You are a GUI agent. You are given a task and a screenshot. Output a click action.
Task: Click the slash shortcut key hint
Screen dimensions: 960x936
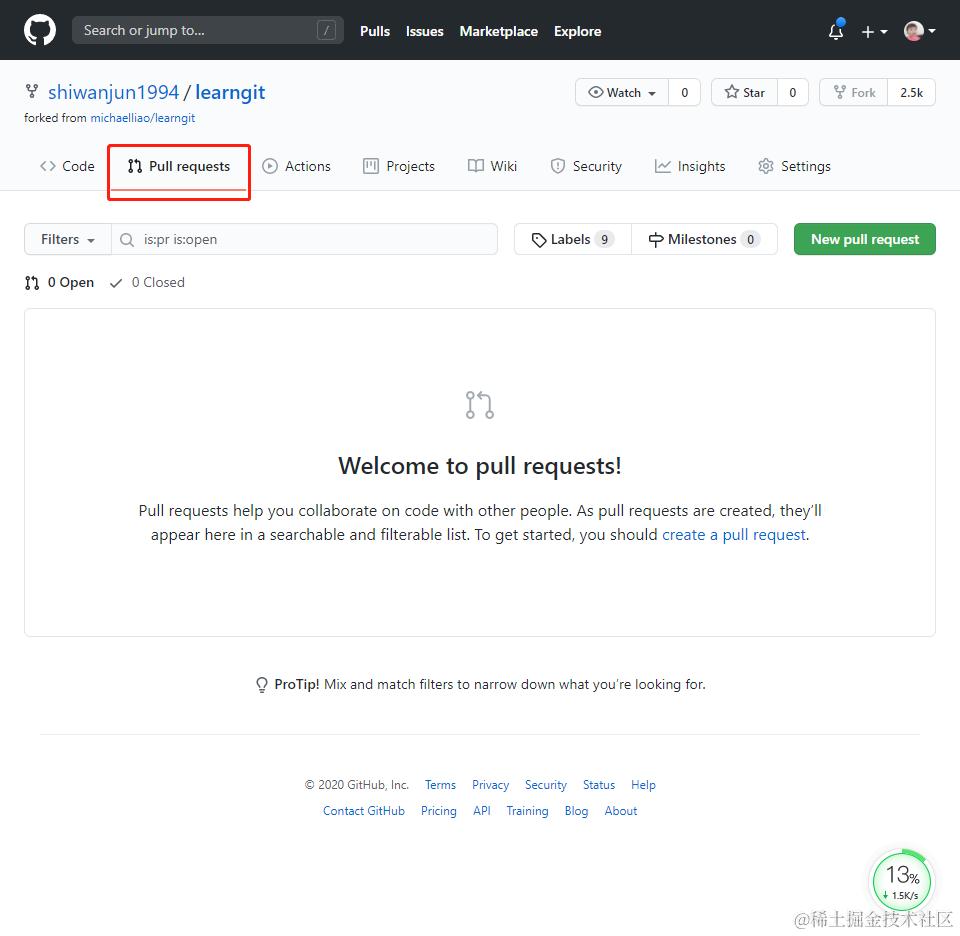(x=326, y=30)
